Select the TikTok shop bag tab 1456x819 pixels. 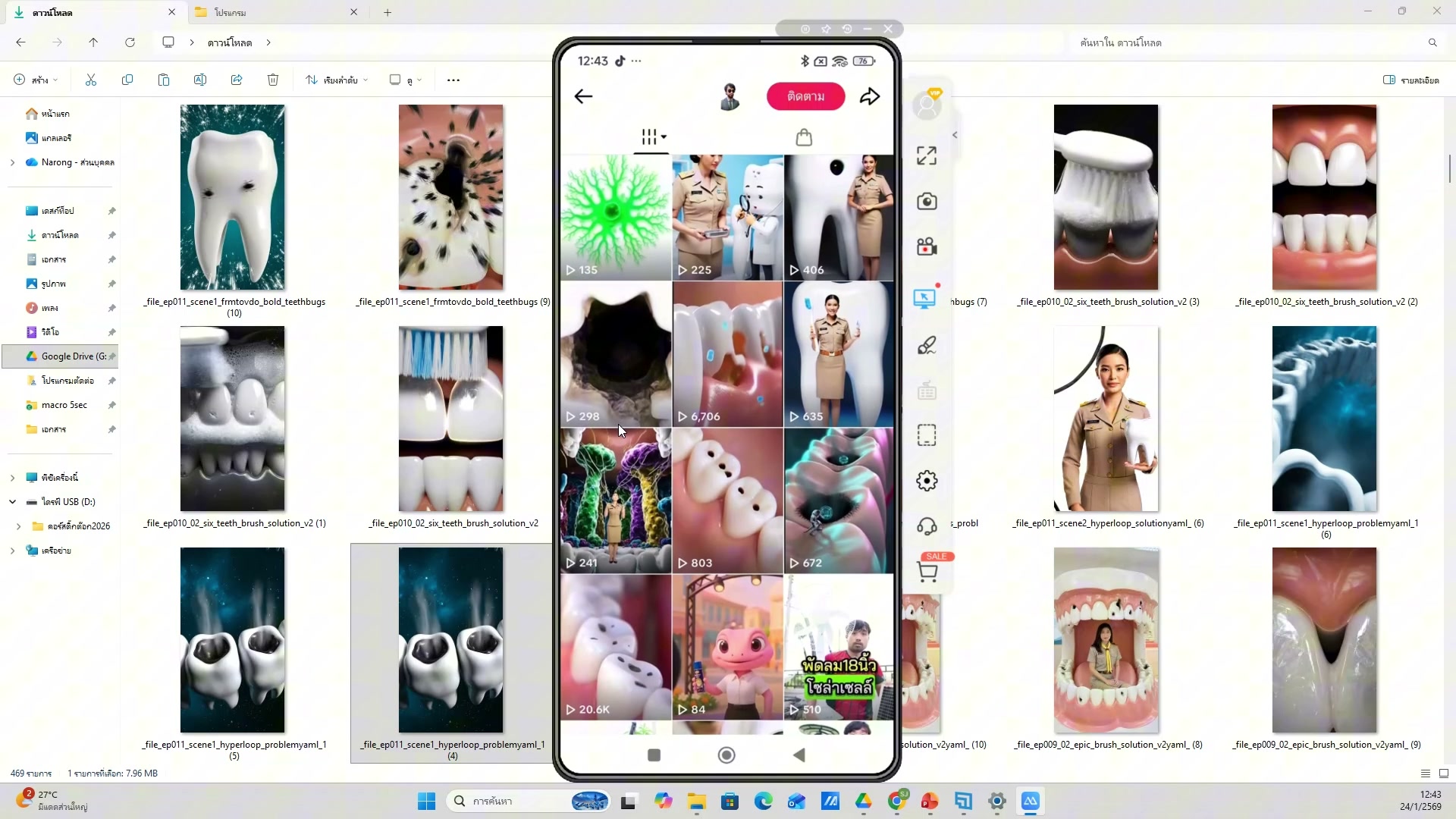(x=804, y=137)
